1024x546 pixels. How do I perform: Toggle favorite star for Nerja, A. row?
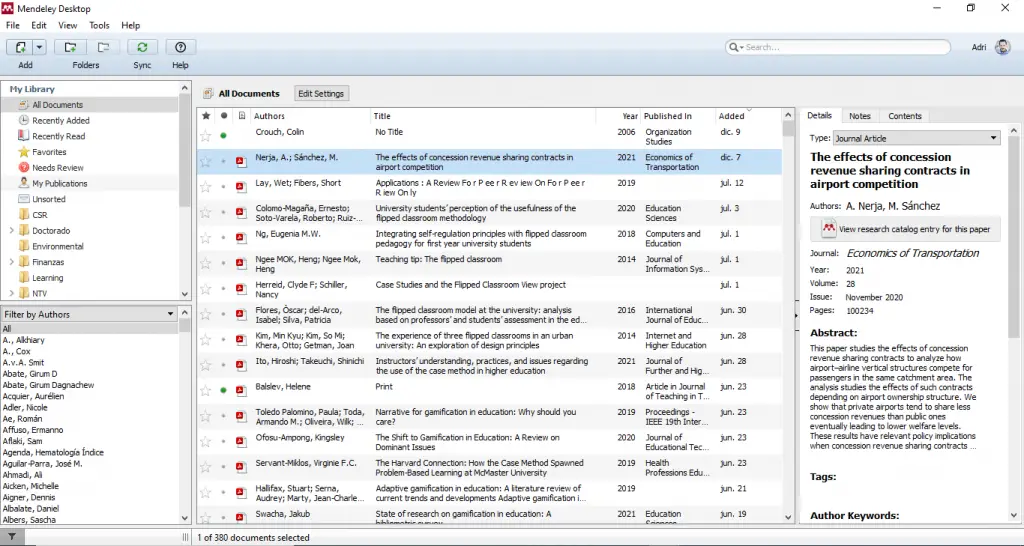pyautogui.click(x=206, y=161)
